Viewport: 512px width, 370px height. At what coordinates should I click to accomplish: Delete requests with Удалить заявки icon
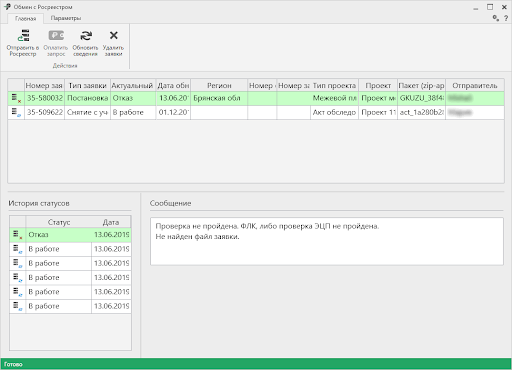tap(114, 35)
